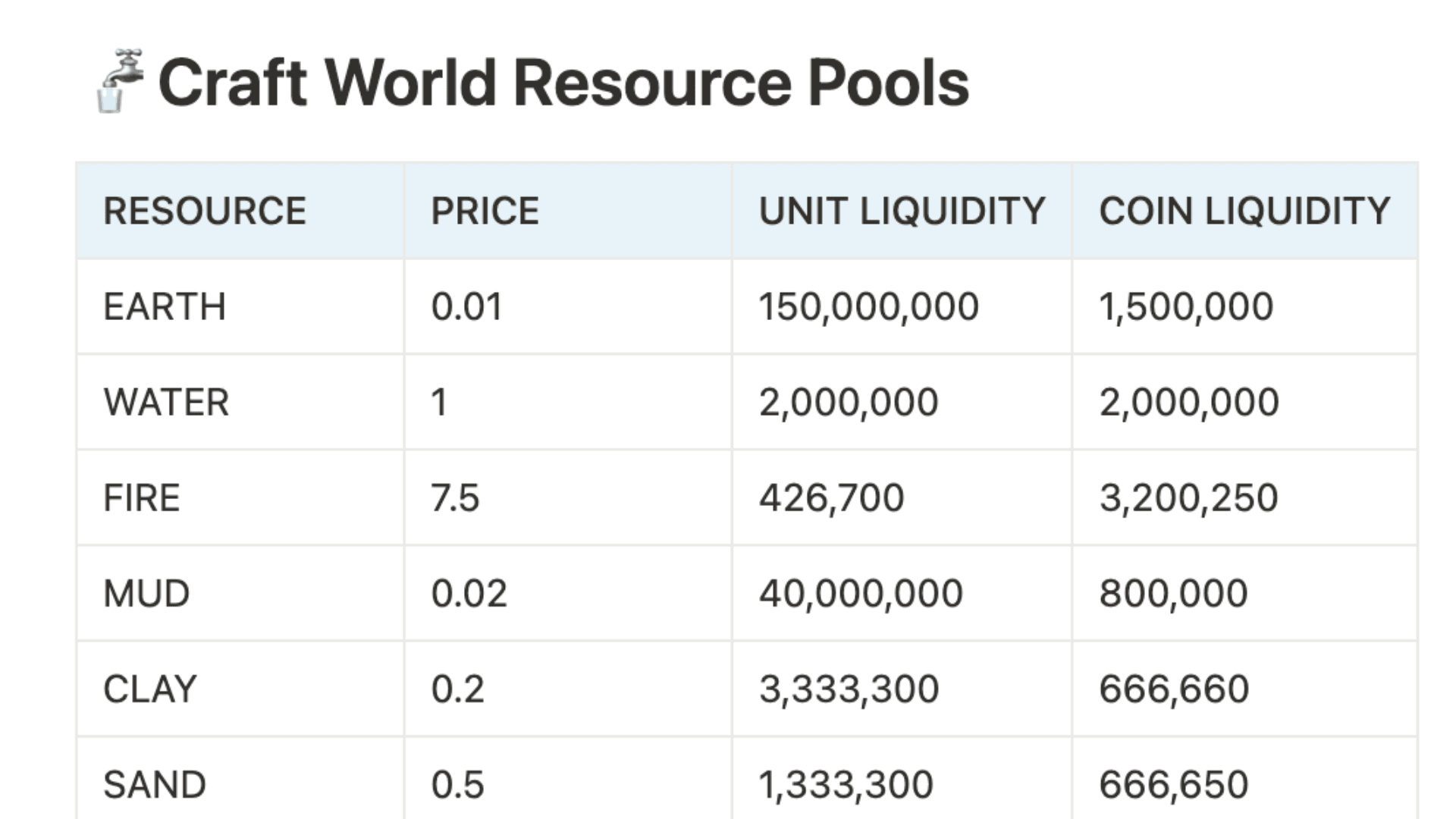
Task: Select the MUD resource row label
Action: point(145,592)
